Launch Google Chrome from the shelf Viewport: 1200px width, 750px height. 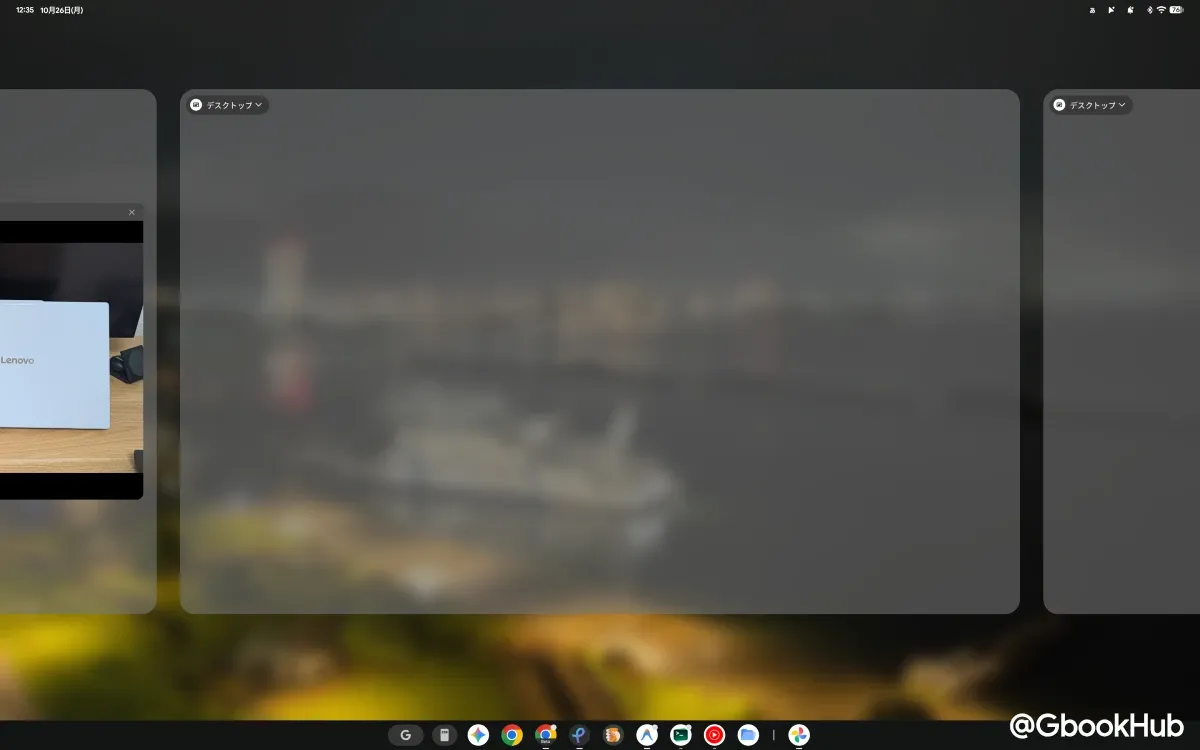[x=512, y=735]
